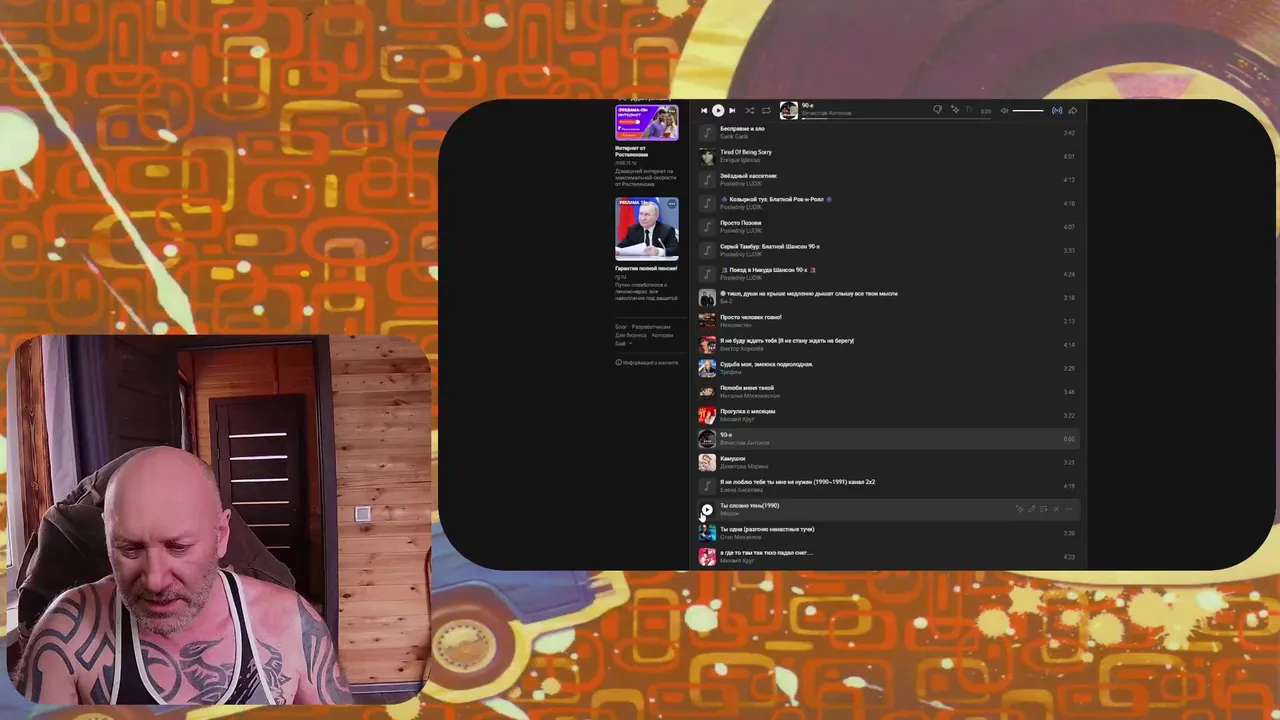Edit track Ты словно тень with pencil icon
Screen dimensions: 1280x720
point(1032,509)
